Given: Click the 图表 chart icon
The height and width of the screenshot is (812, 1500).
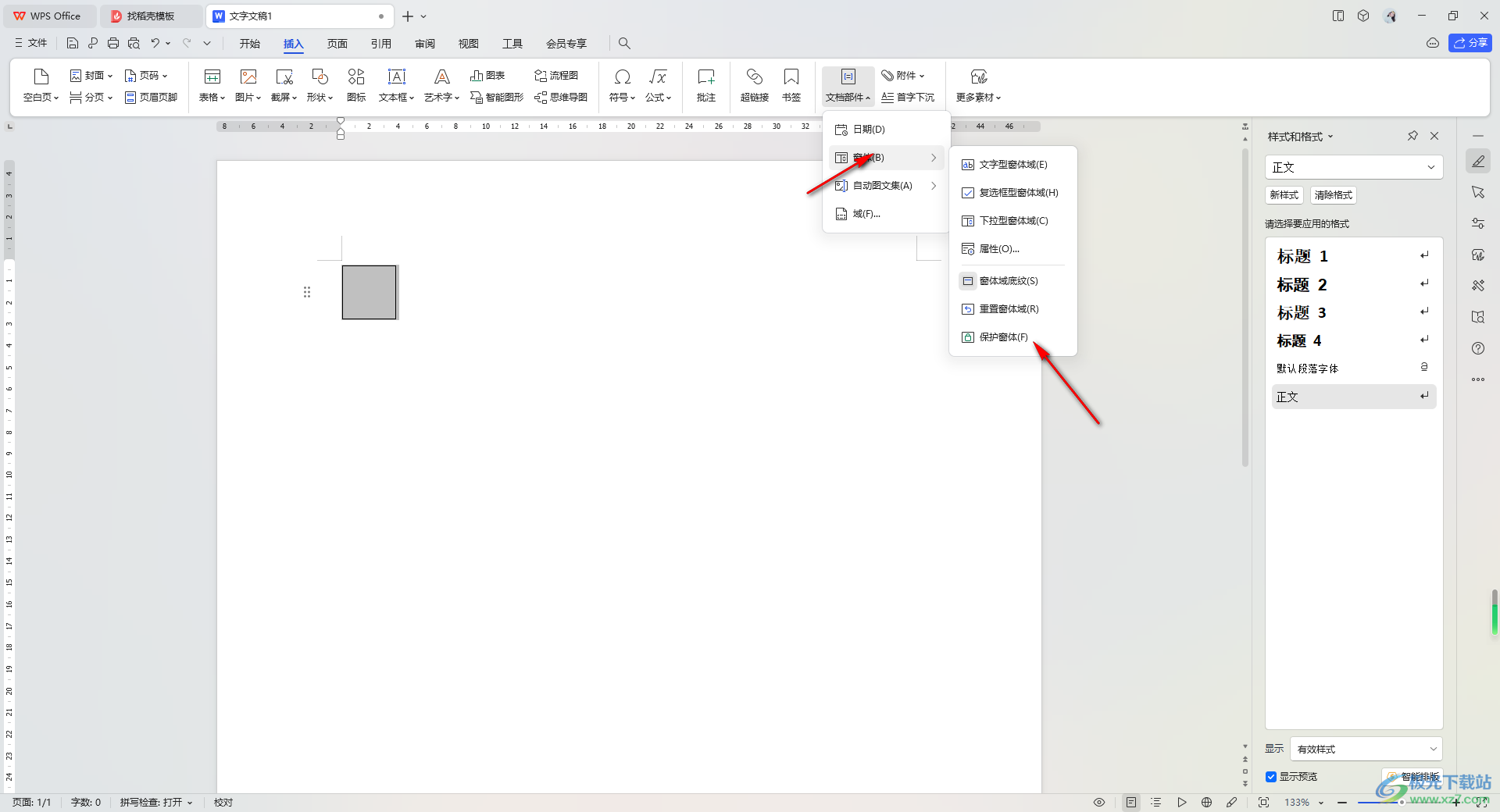Looking at the screenshot, I should (x=487, y=76).
